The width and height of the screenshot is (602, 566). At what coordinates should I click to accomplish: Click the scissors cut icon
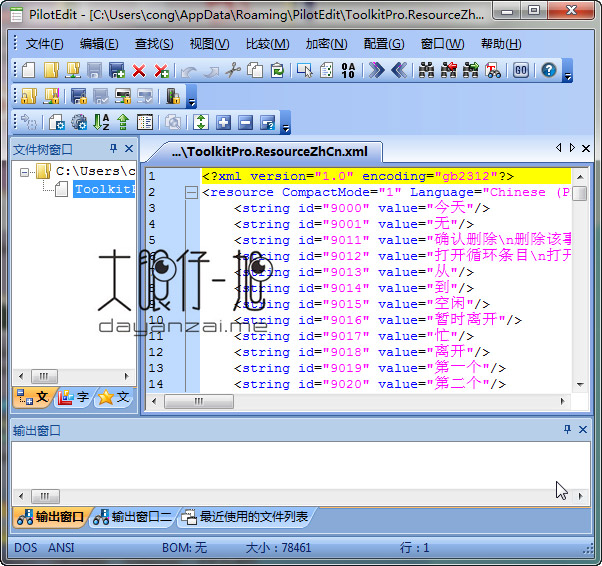pos(233,70)
